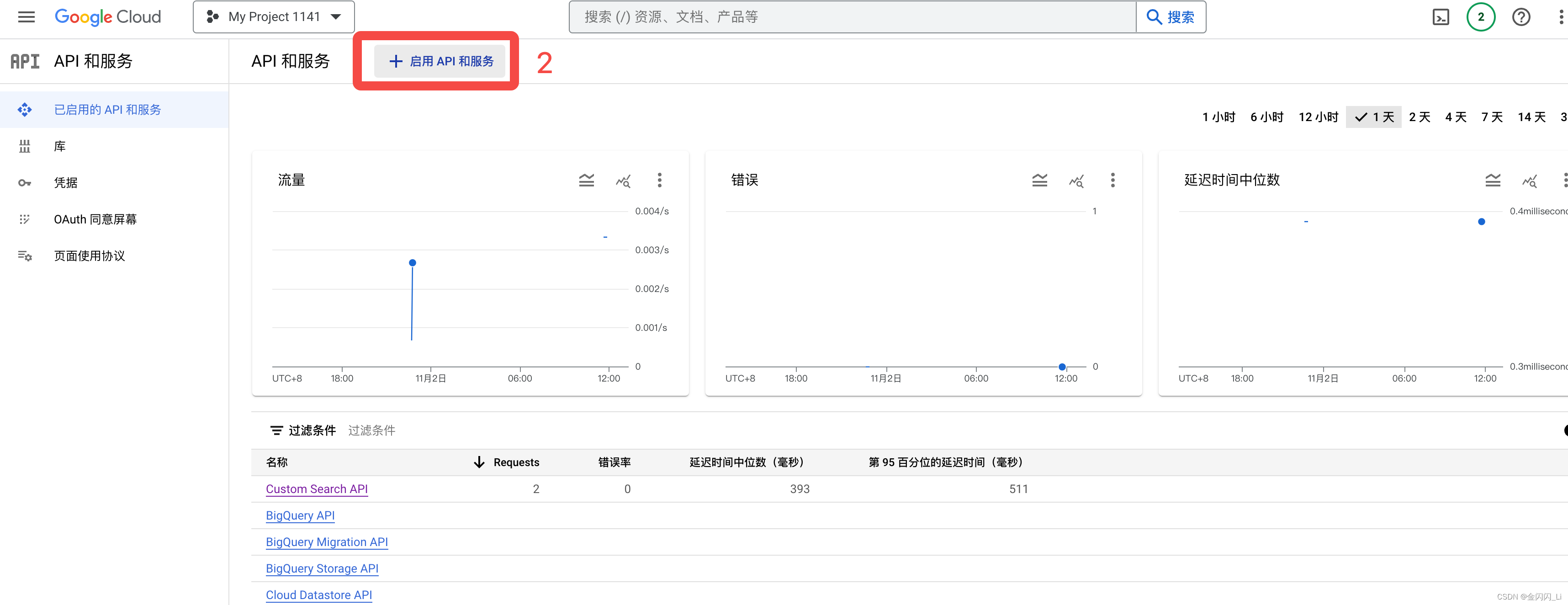
Task: Open the main navigation hamburger menu
Action: [x=26, y=17]
